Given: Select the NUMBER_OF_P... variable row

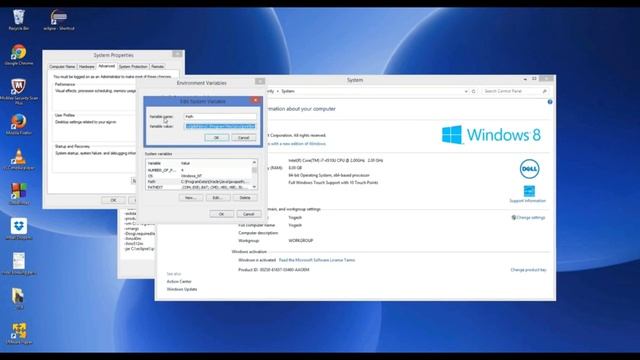Looking at the screenshot, I should pyautogui.click(x=199, y=170).
